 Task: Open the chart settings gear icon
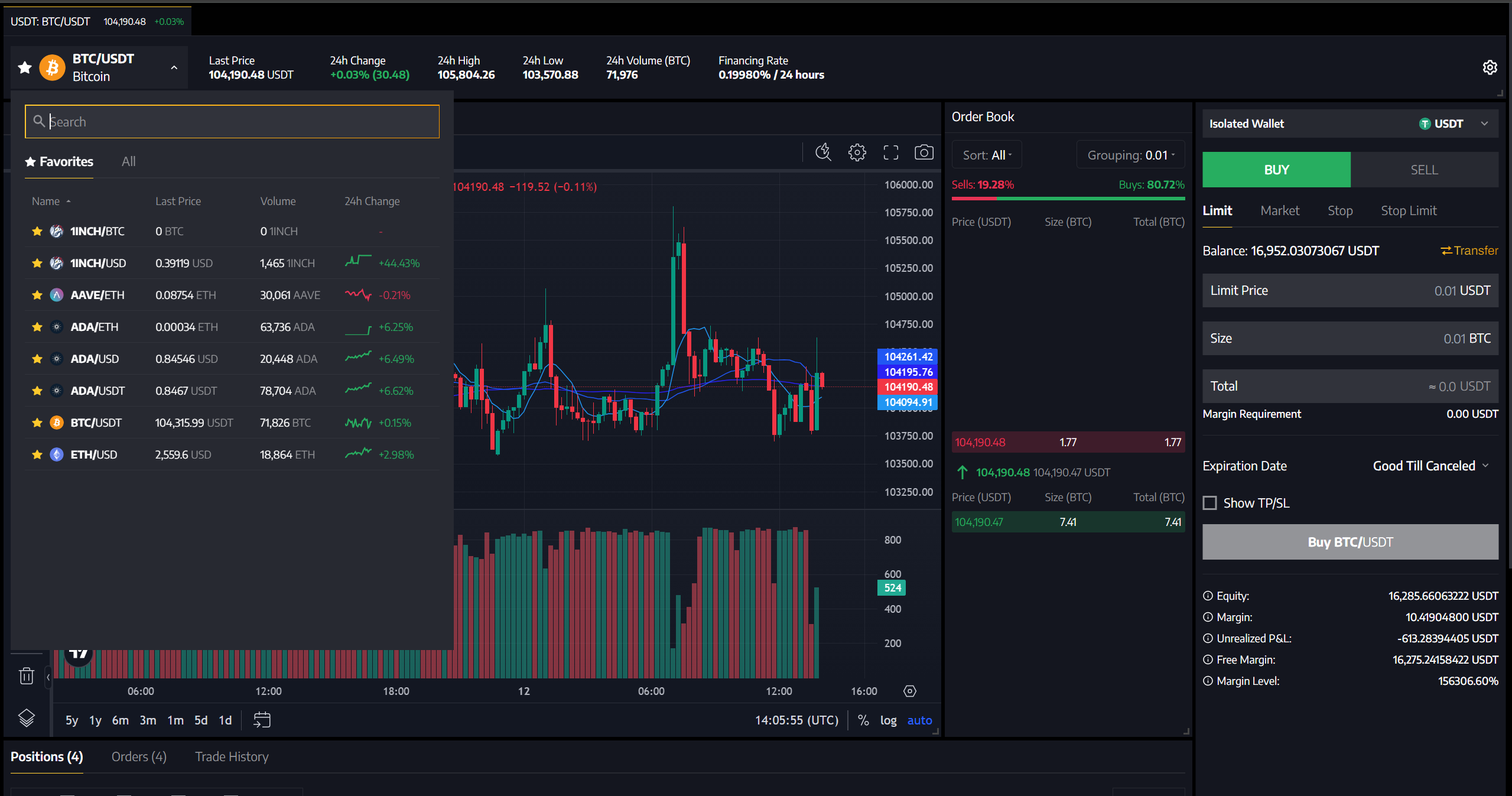pyautogui.click(x=857, y=152)
